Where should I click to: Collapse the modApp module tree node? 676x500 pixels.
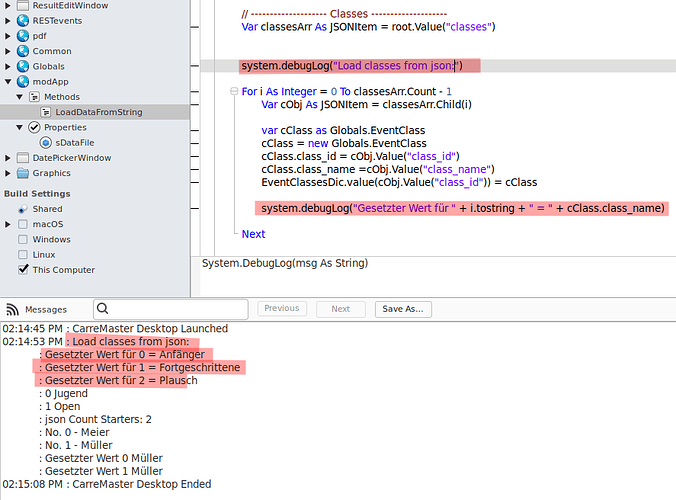(x=8, y=82)
